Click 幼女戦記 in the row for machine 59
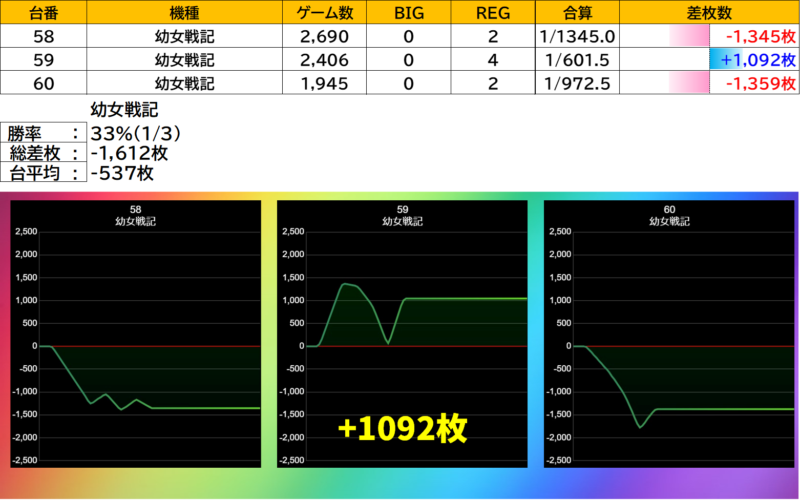The width and height of the screenshot is (800, 500). (184, 60)
